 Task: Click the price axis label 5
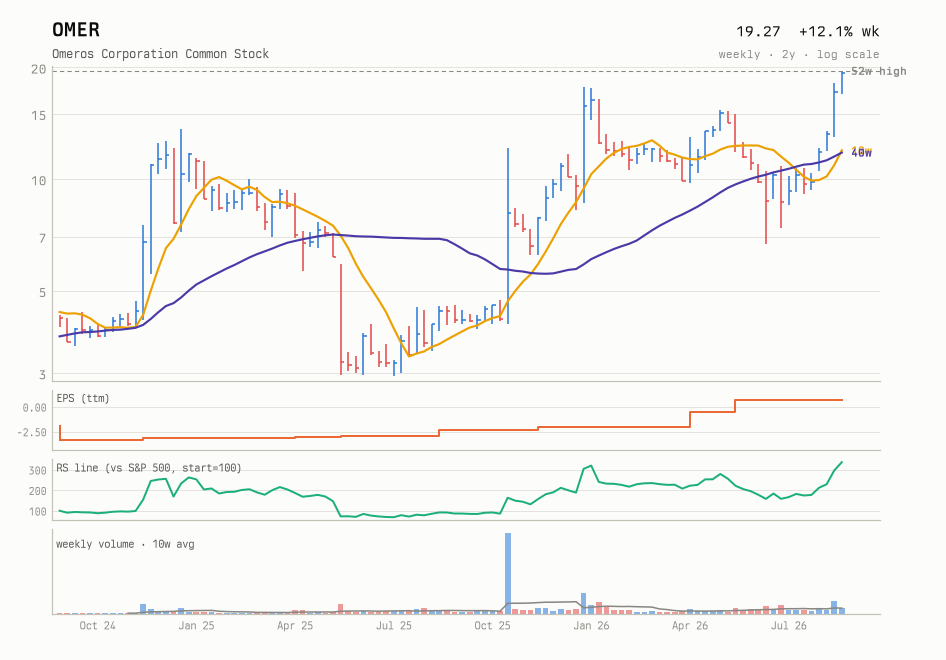pos(42,293)
